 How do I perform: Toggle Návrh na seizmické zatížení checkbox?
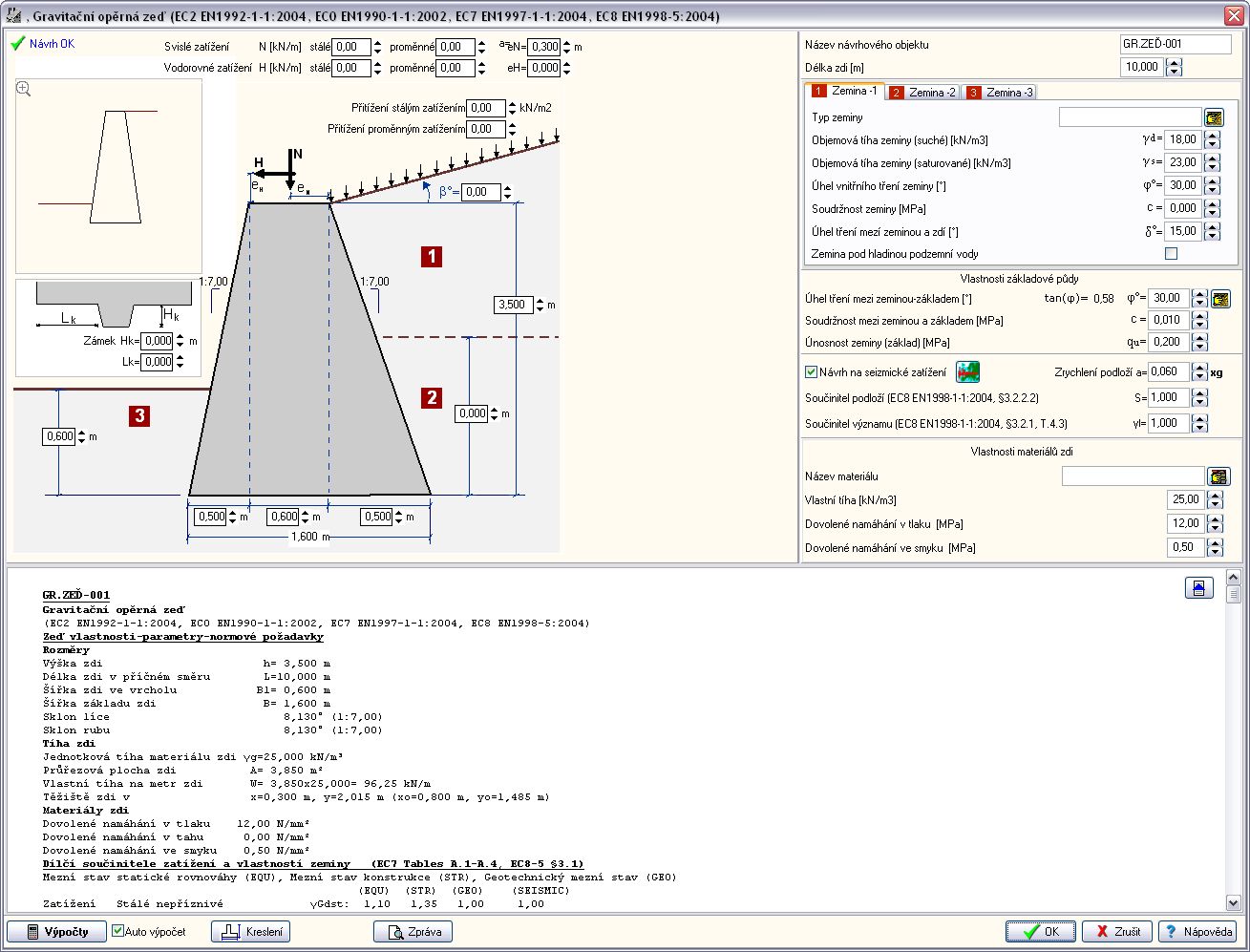(812, 372)
